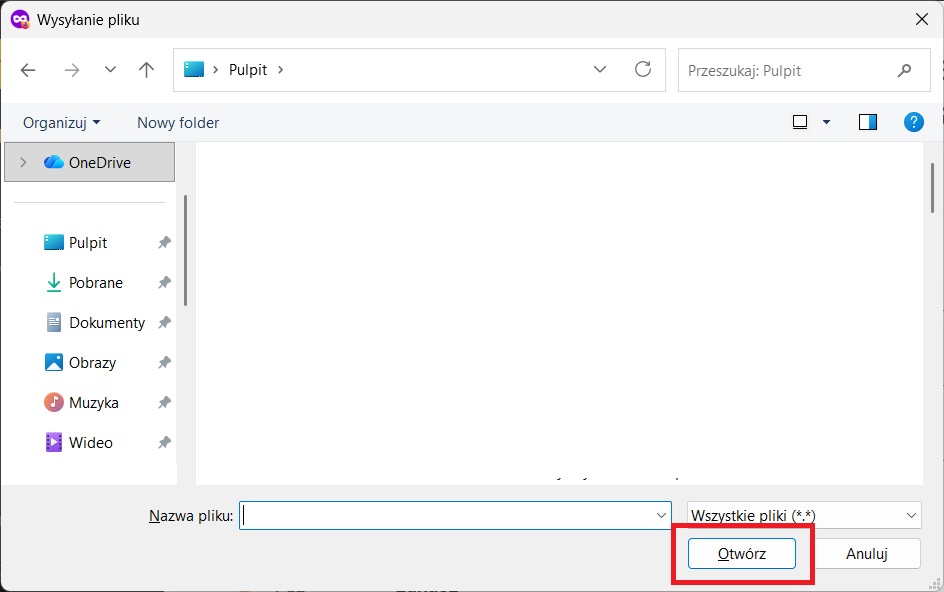
Task: Create a folder with Nowy folder
Action: [x=178, y=123]
